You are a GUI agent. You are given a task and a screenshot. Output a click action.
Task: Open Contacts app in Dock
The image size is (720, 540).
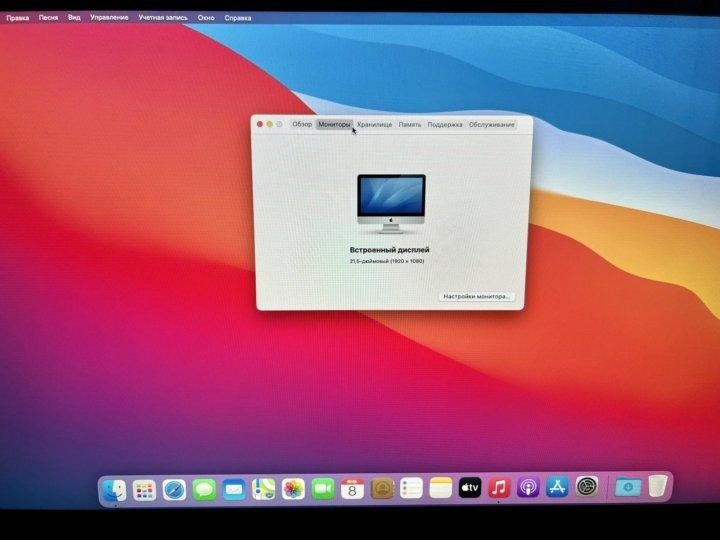point(382,489)
